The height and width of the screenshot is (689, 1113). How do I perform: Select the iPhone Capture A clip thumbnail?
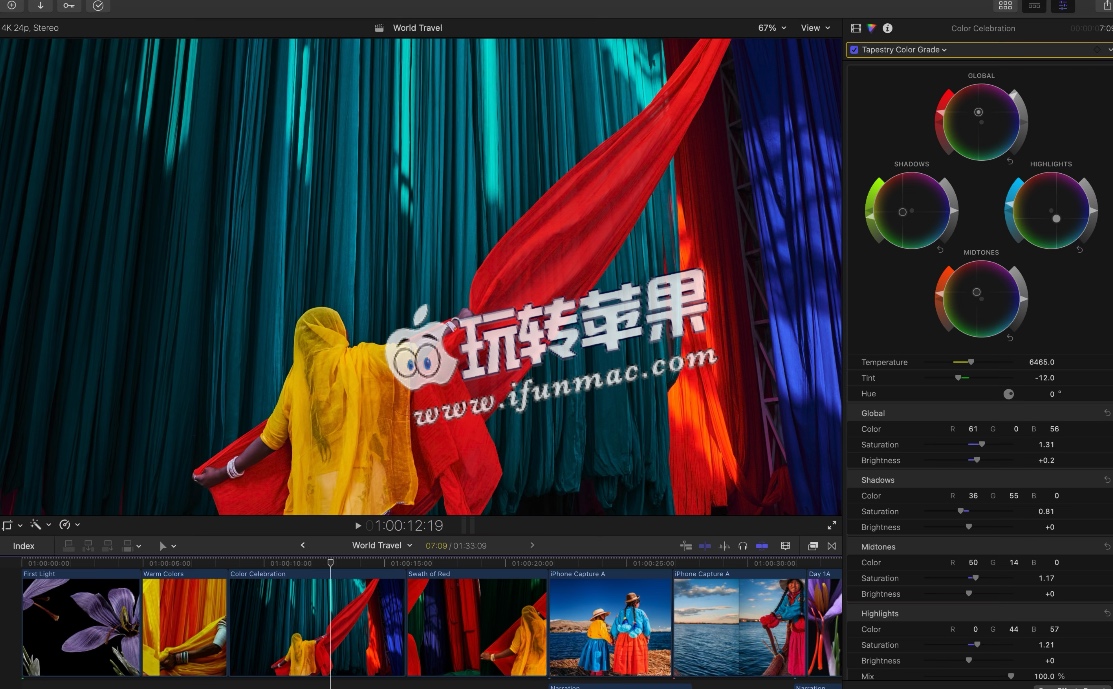click(x=610, y=626)
